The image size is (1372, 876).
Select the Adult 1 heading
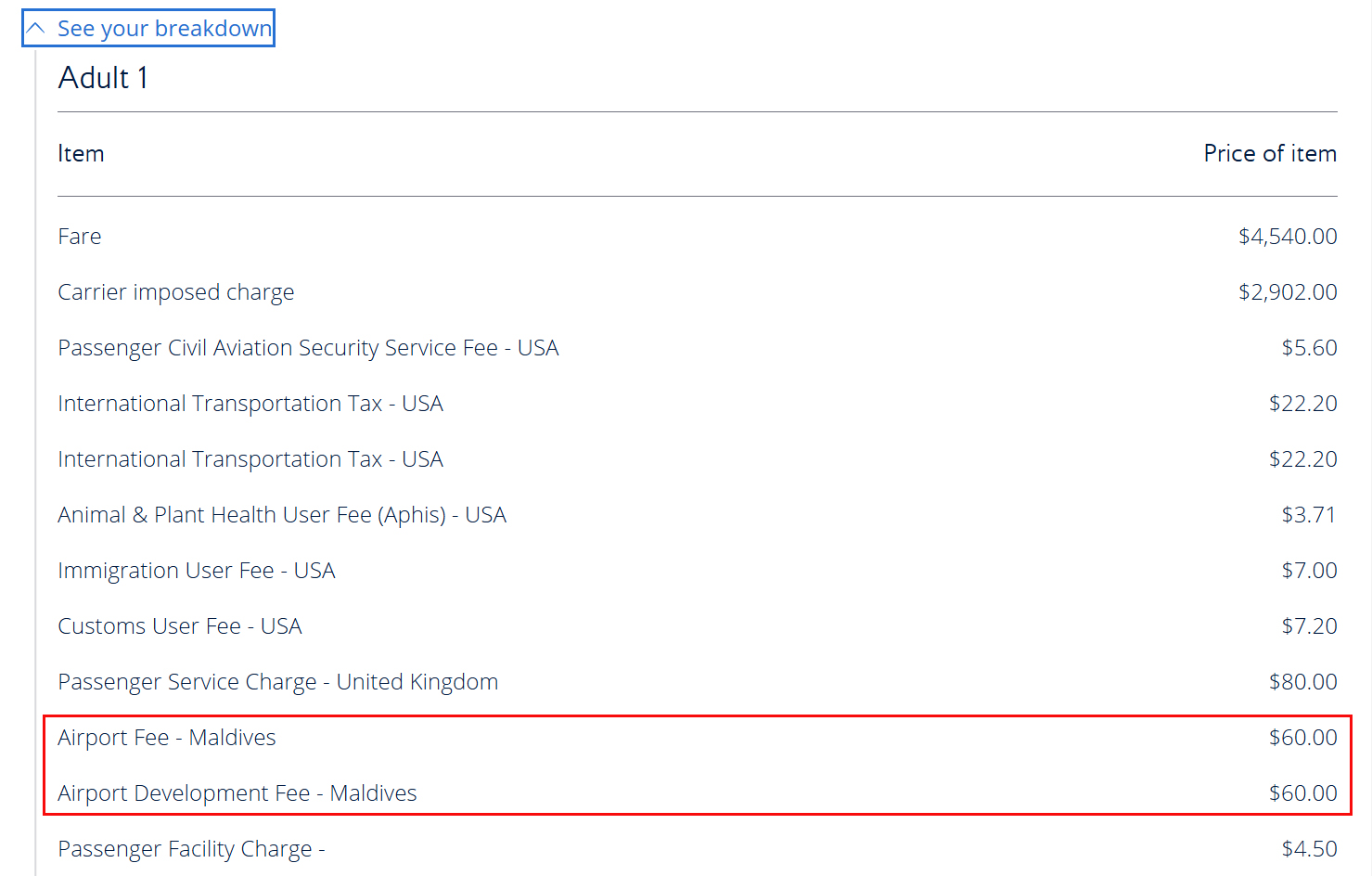103,78
